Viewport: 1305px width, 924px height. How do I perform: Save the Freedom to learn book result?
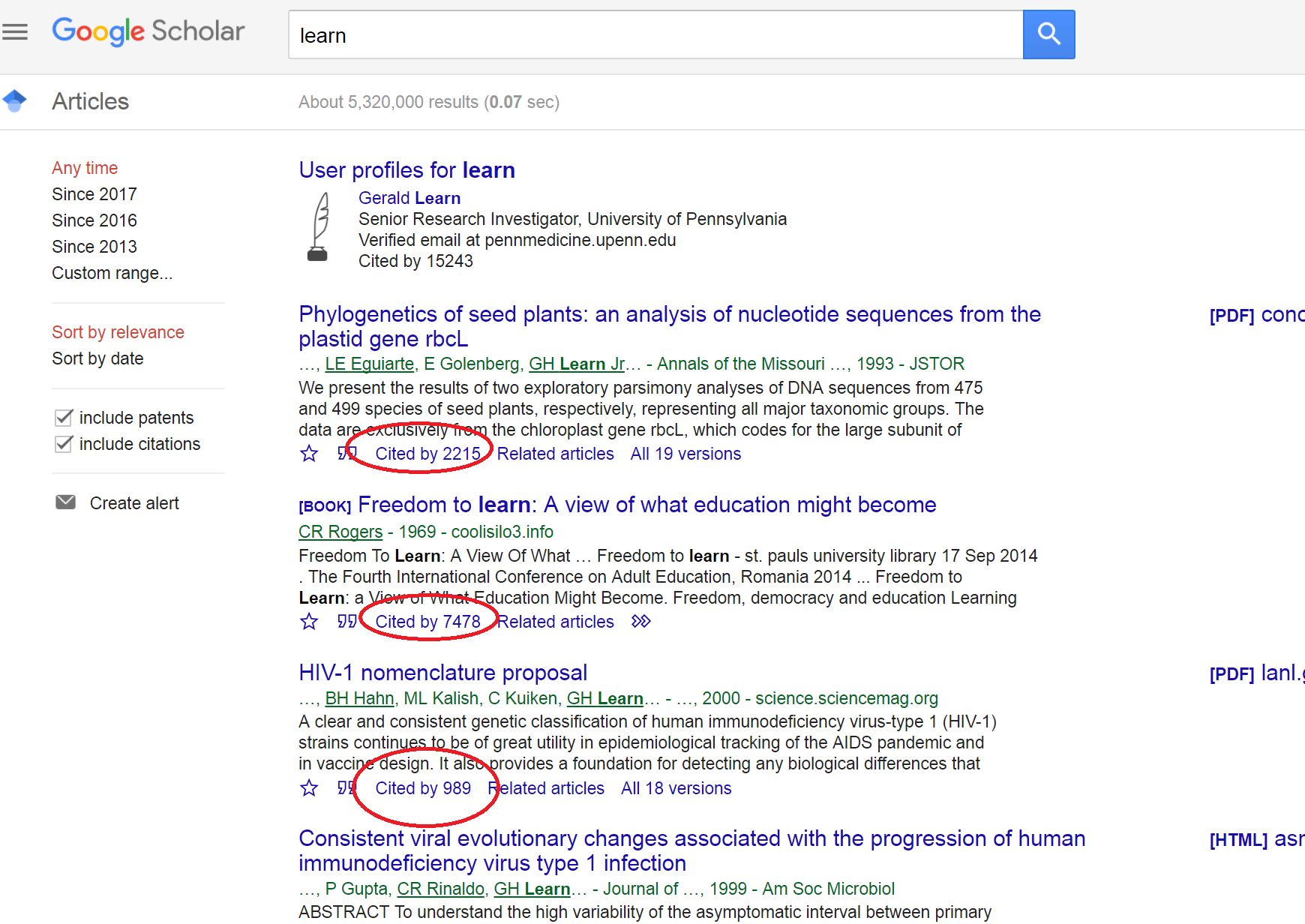click(309, 622)
